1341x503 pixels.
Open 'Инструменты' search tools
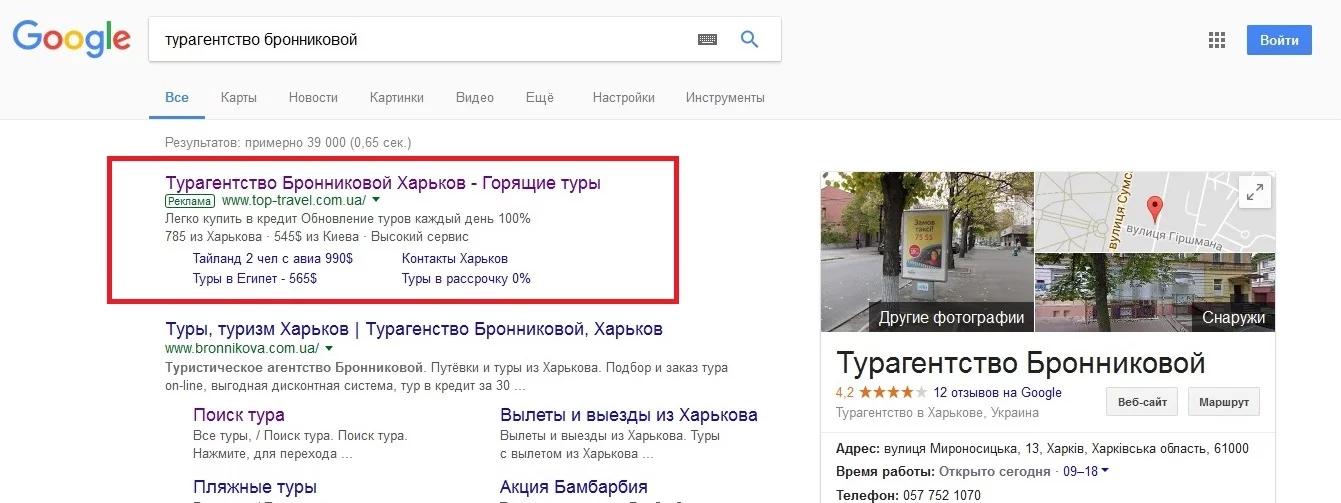(725, 97)
